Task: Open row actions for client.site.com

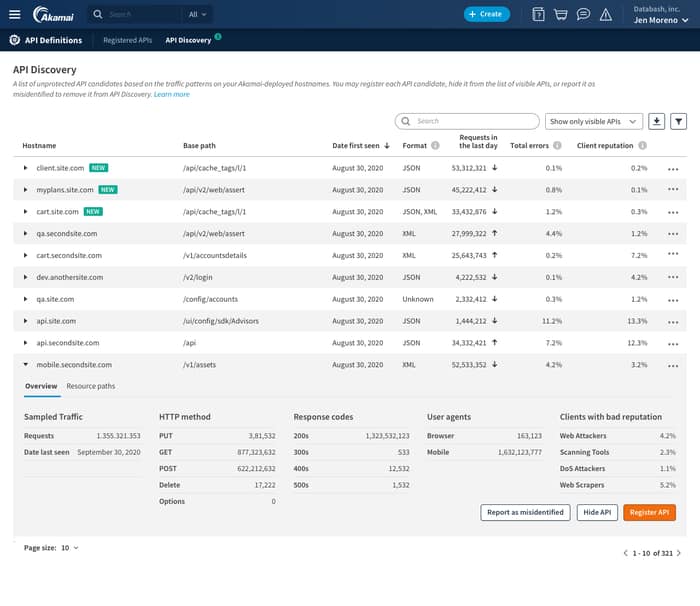Action: 673,168
